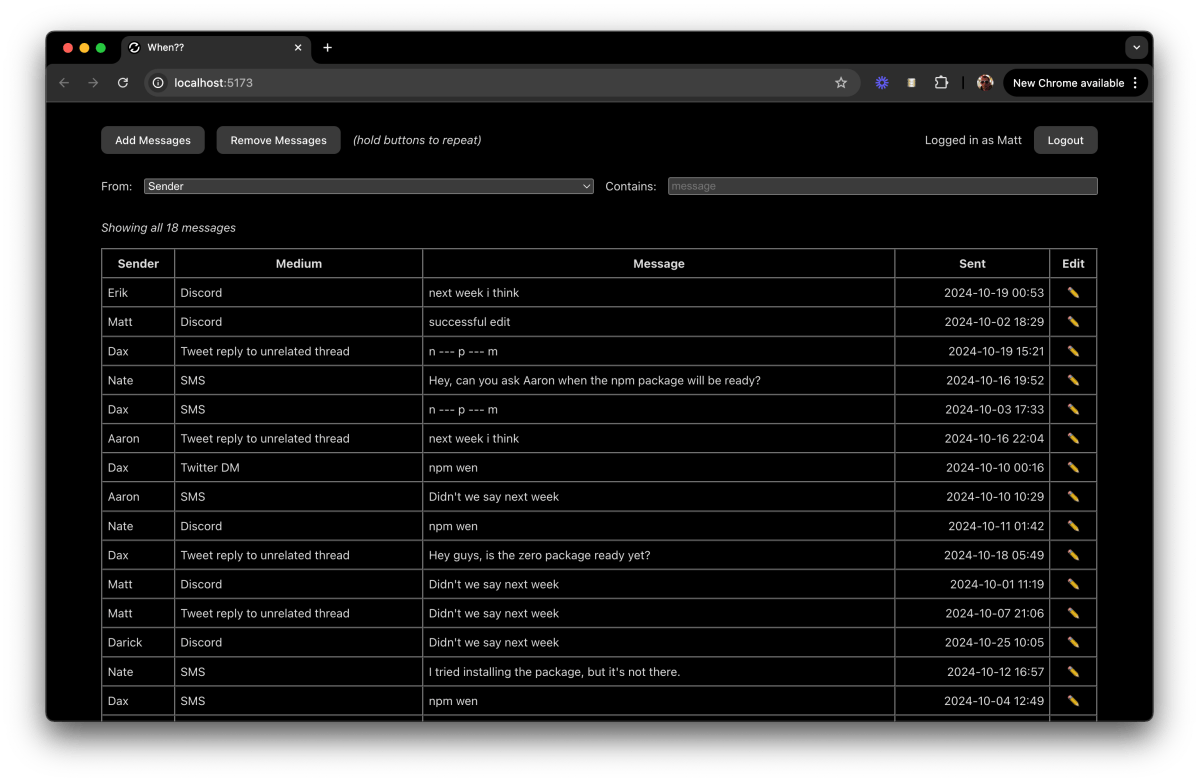
Task: Edit Dax's message sent 2024-10-19 15:21
Action: [1073, 351]
